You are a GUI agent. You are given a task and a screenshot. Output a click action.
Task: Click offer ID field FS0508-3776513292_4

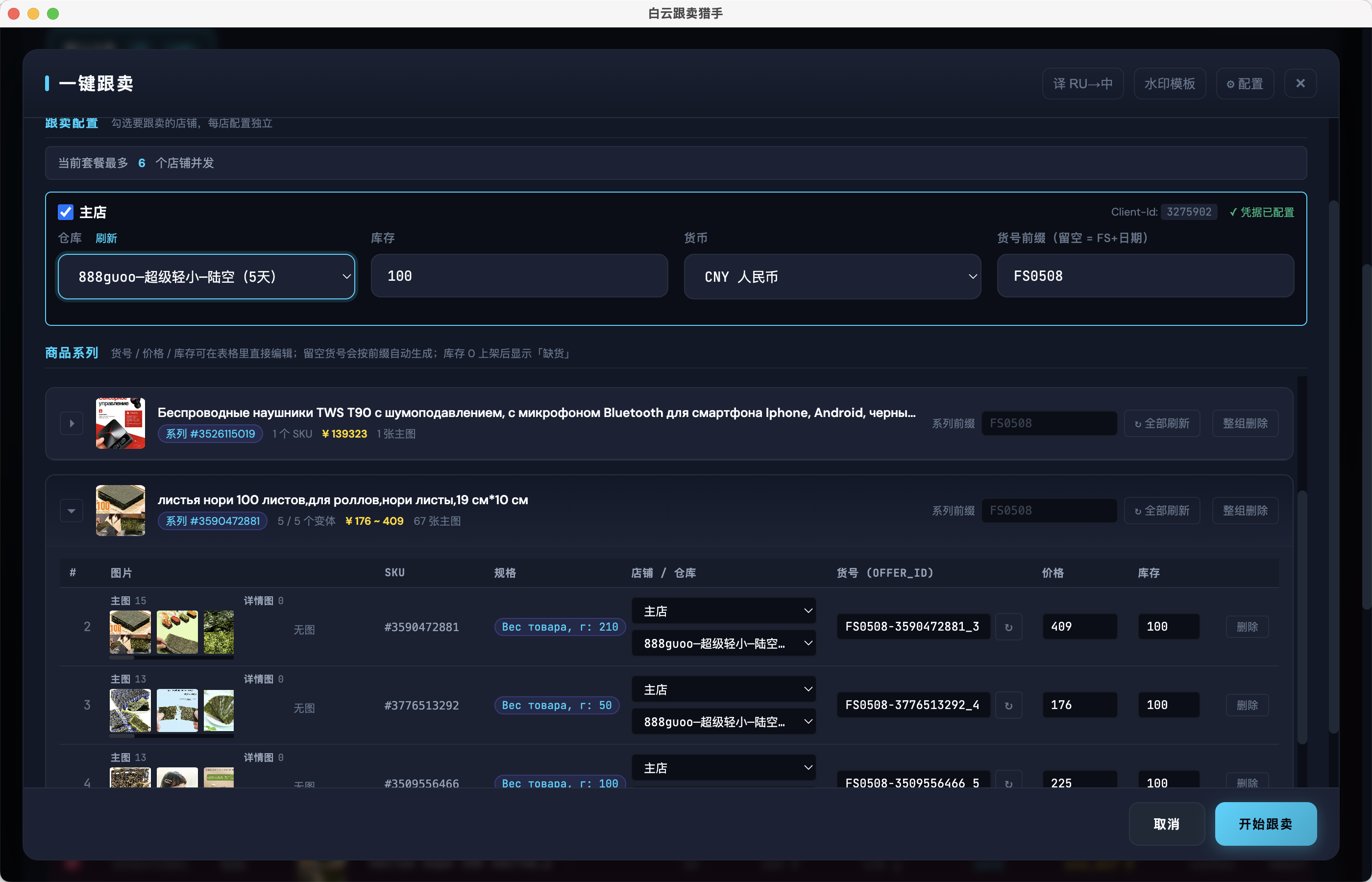pos(913,706)
